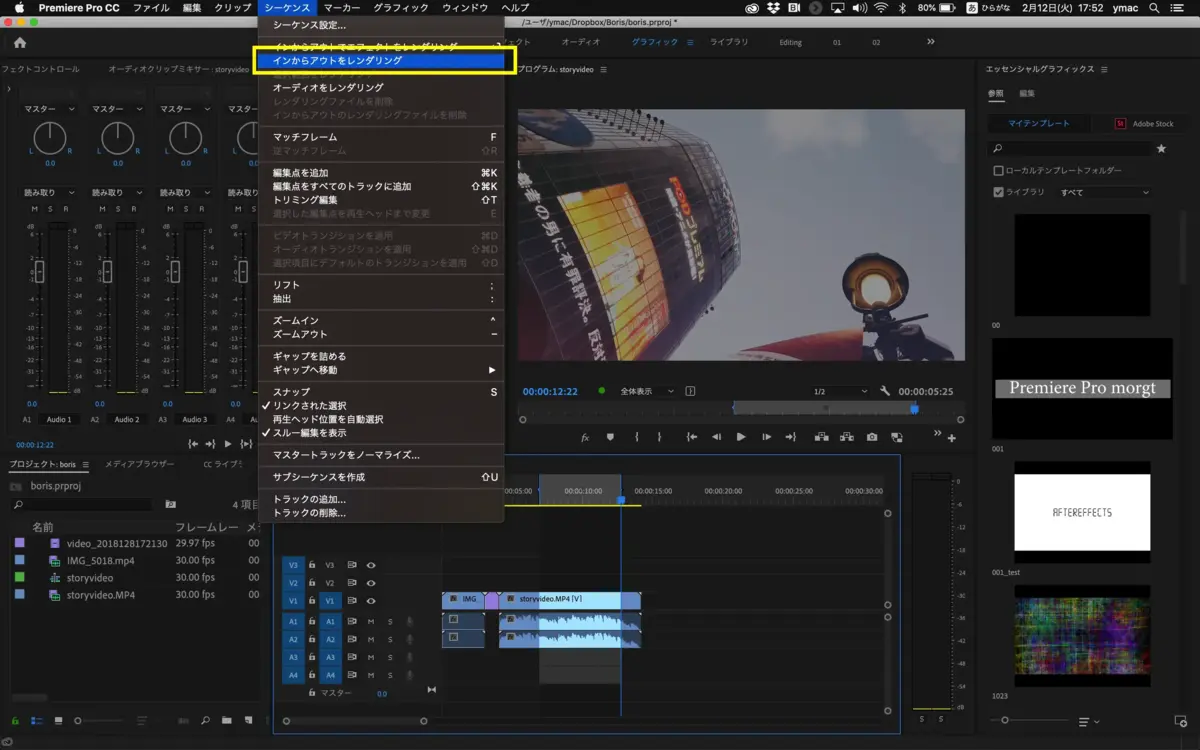Click the Lift icon in the Program monitor

point(822,435)
